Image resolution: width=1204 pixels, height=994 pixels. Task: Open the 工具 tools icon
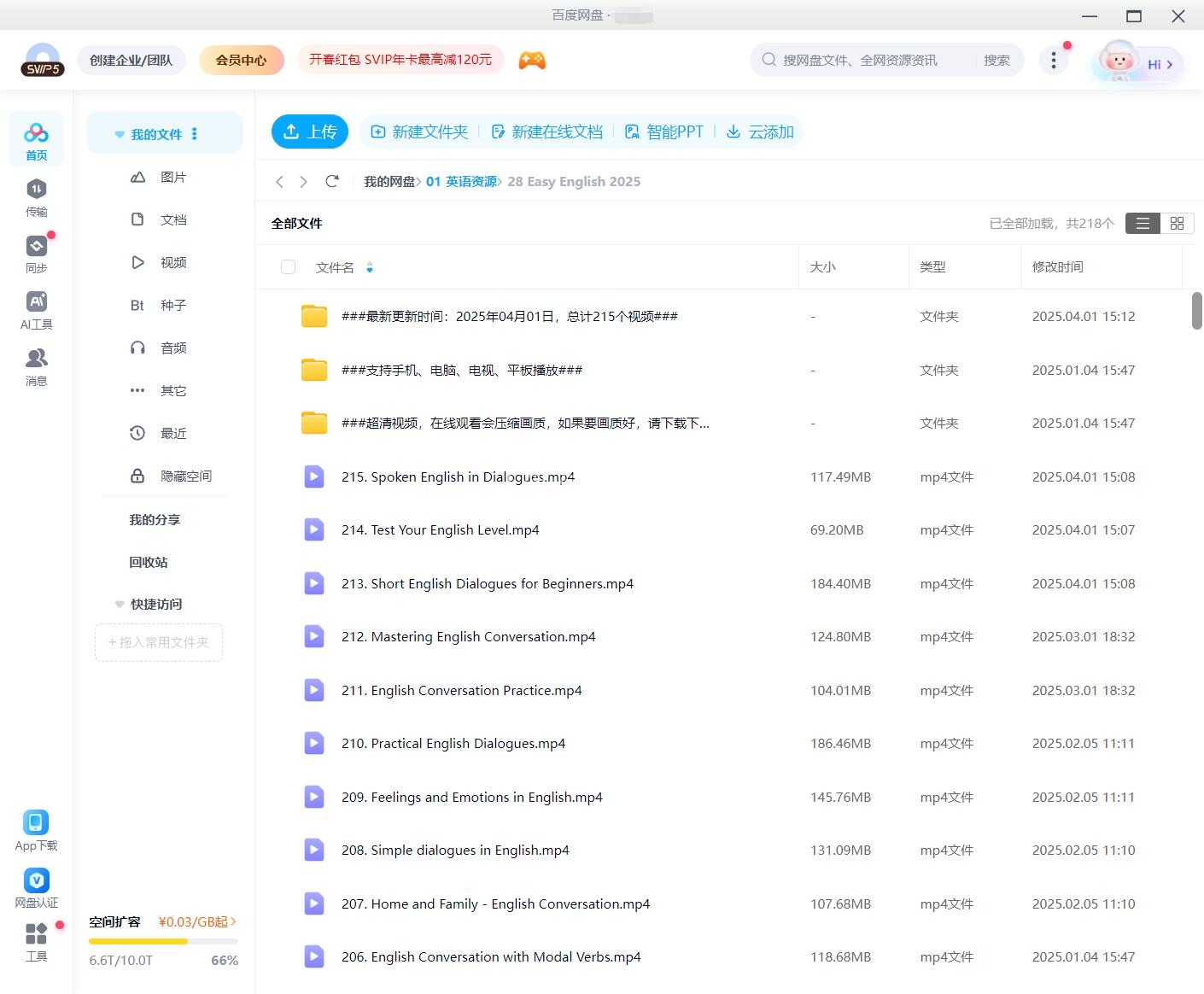36,941
